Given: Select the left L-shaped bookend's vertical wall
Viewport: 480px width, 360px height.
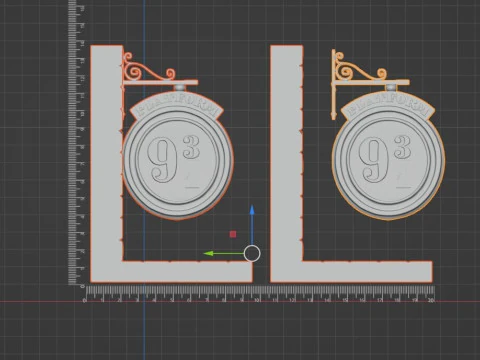Looking at the screenshot, I should coord(106,153).
